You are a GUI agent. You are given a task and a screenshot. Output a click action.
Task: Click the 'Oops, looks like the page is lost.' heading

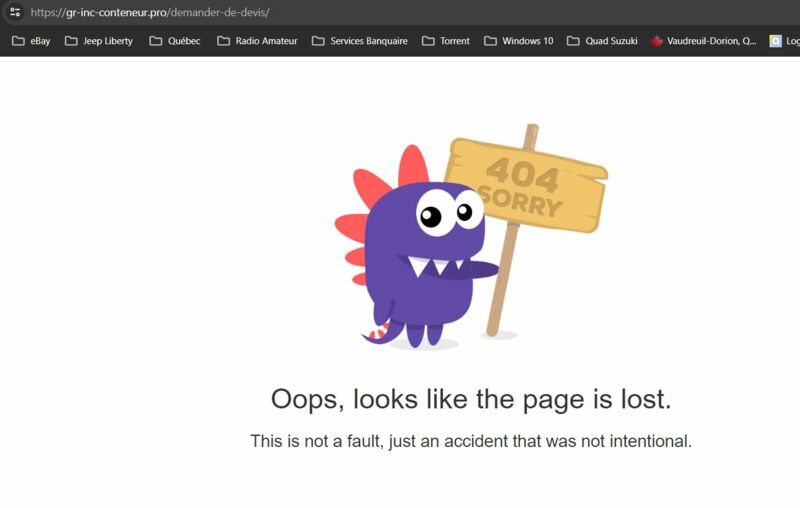pos(471,399)
